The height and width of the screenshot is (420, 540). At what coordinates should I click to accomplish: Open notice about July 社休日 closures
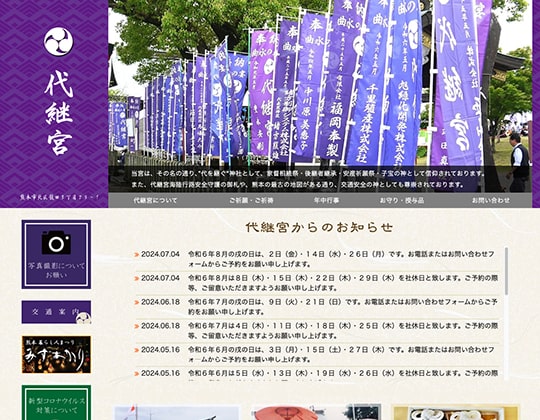pos(343,330)
